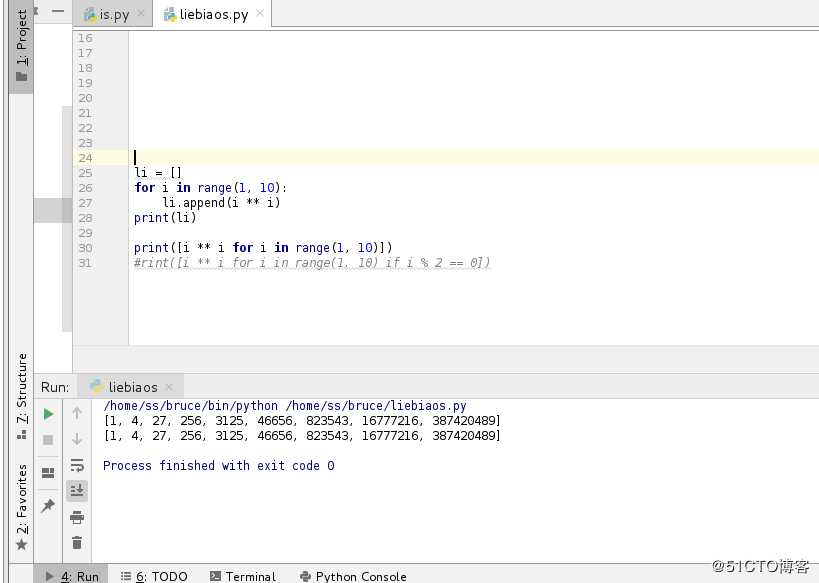Hide the project panel minimize dash

tap(58, 11)
